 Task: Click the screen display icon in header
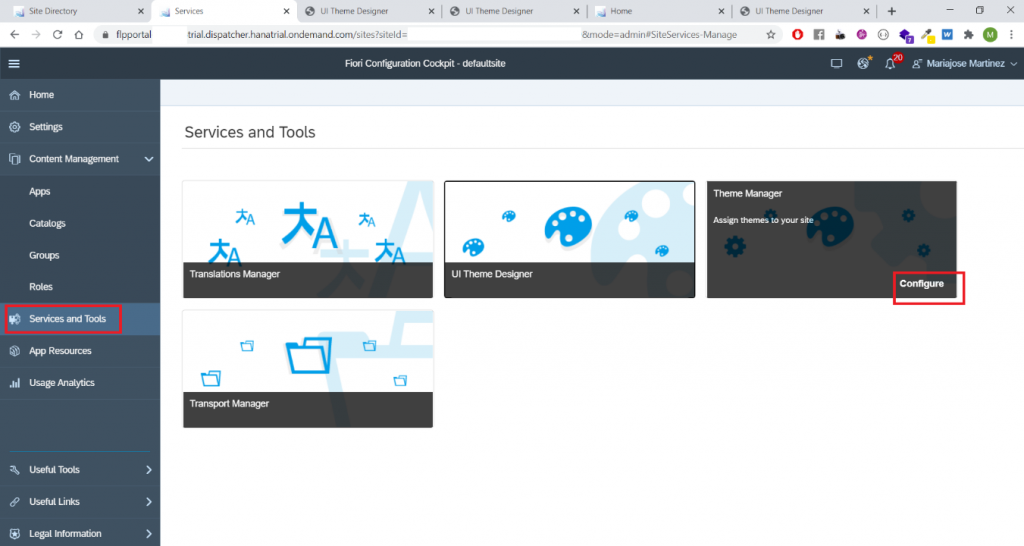[836, 63]
